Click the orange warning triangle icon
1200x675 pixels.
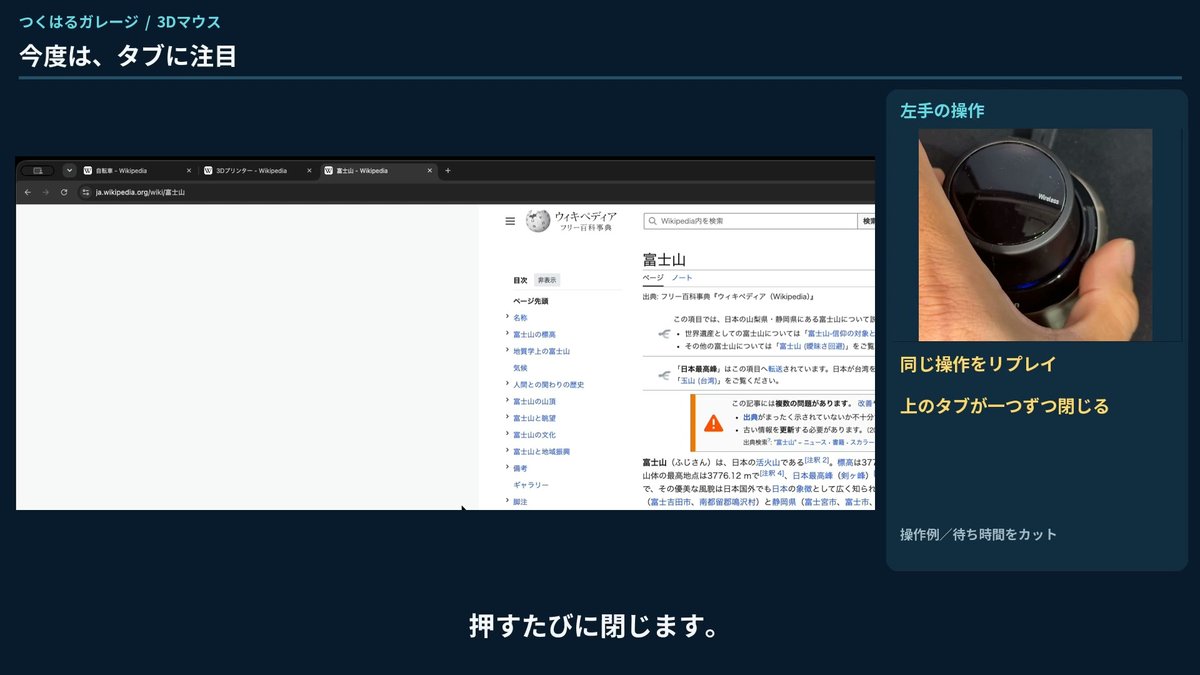[713, 423]
